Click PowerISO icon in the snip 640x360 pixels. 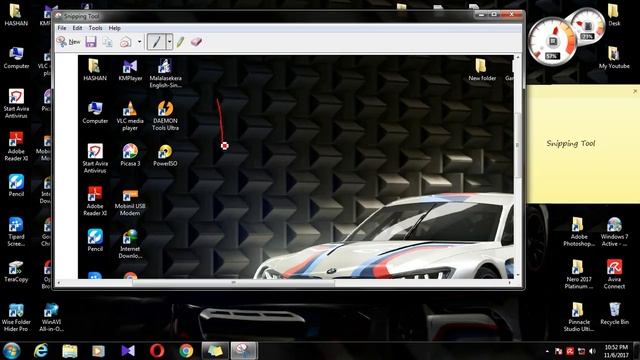click(x=165, y=155)
